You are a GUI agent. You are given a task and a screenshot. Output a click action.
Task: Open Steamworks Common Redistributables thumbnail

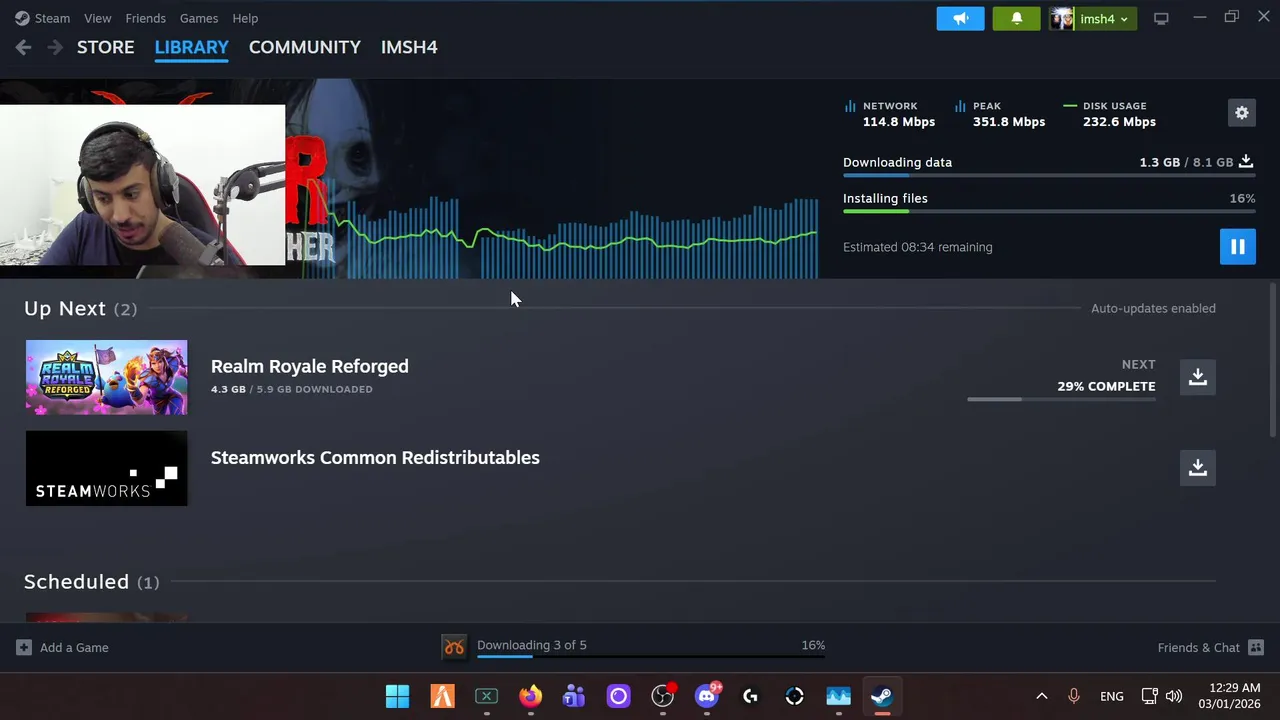106,468
